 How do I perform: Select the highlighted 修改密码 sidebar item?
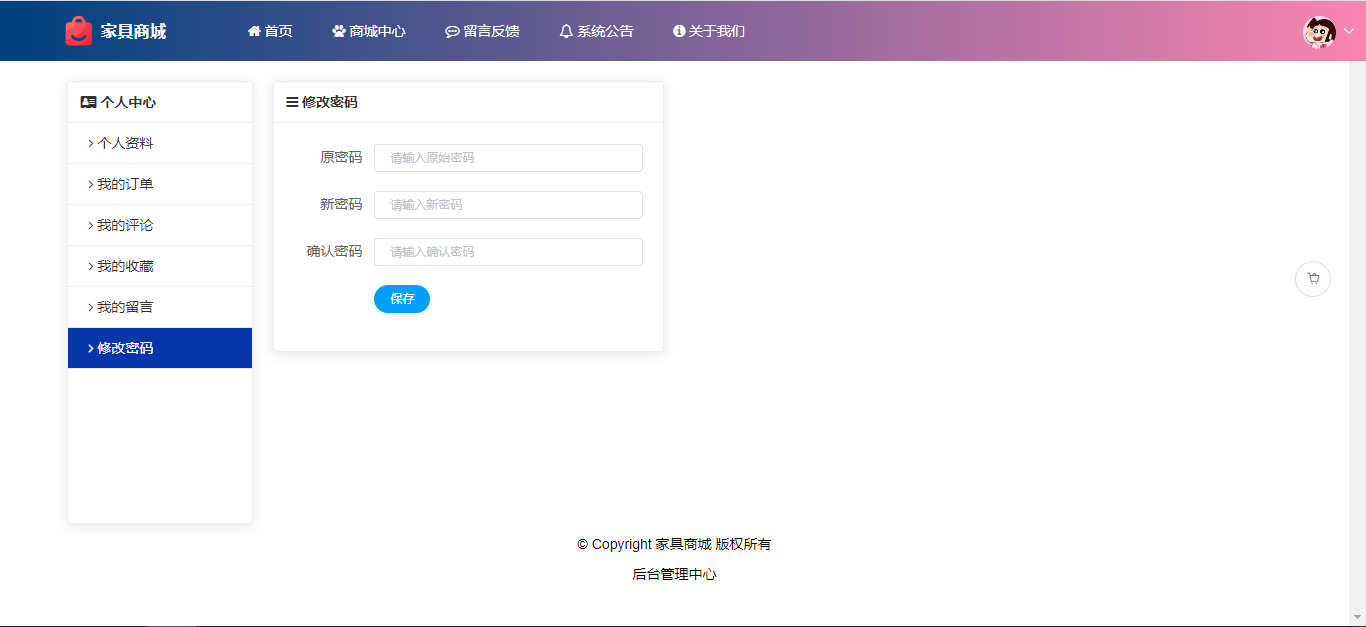click(125, 348)
